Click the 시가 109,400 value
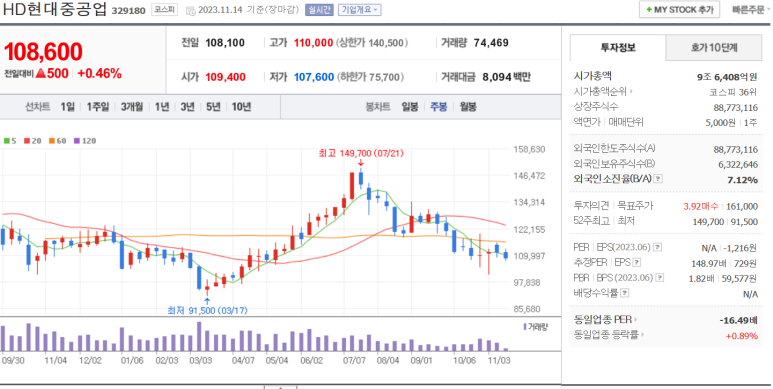The height and width of the screenshot is (389, 773). pyautogui.click(x=225, y=77)
